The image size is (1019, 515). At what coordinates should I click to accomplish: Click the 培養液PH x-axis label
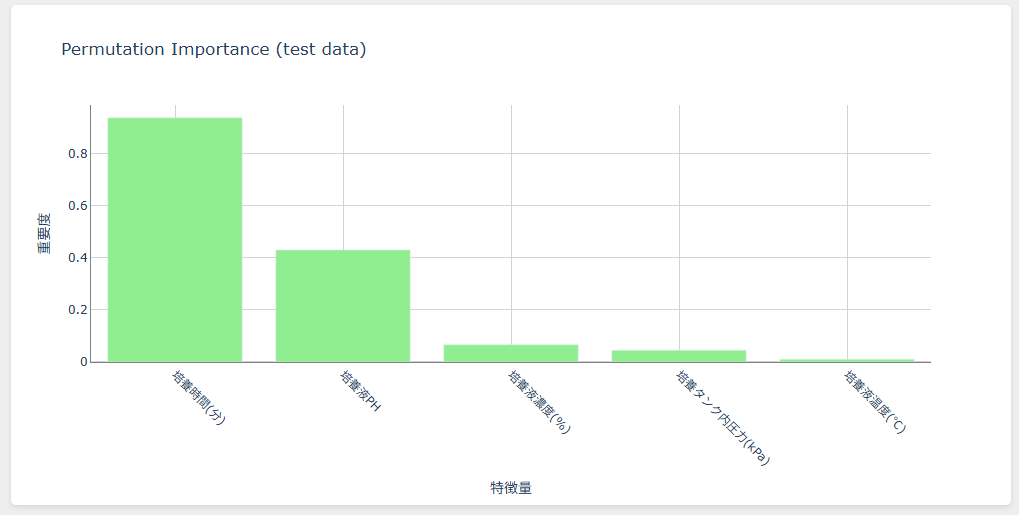pyautogui.click(x=360, y=392)
